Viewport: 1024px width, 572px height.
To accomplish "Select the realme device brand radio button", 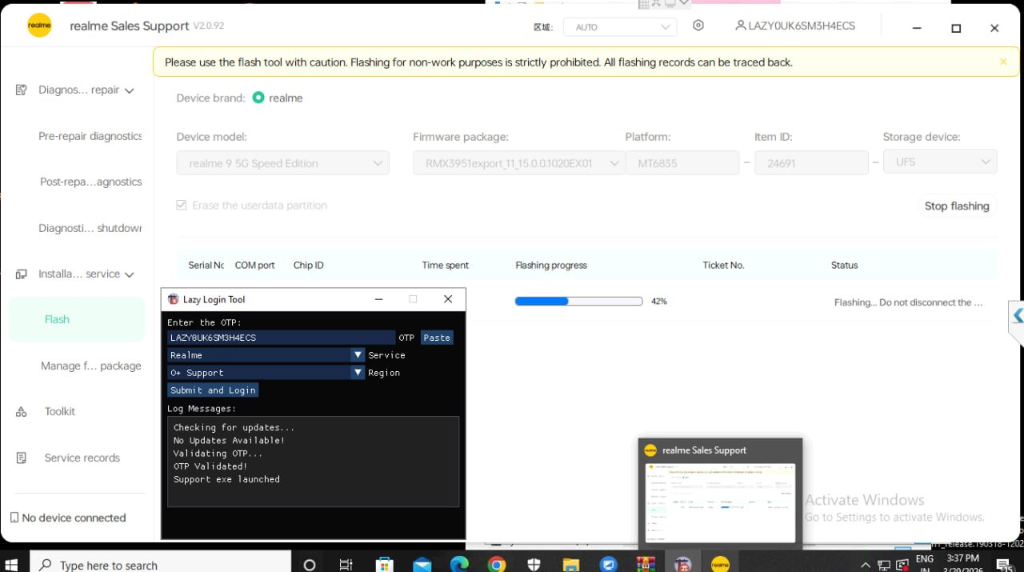I will [259, 97].
